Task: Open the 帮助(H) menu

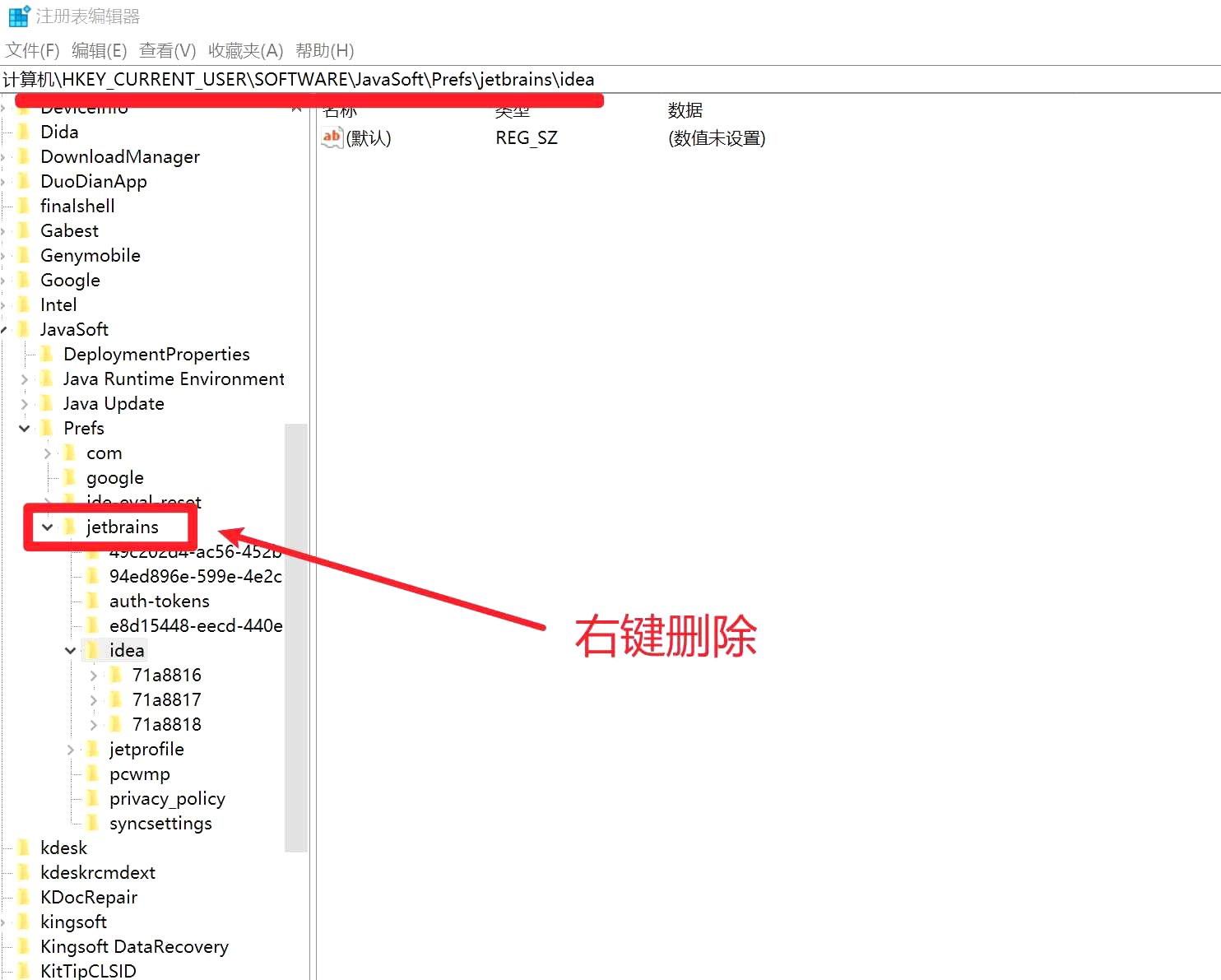Action: (x=325, y=51)
